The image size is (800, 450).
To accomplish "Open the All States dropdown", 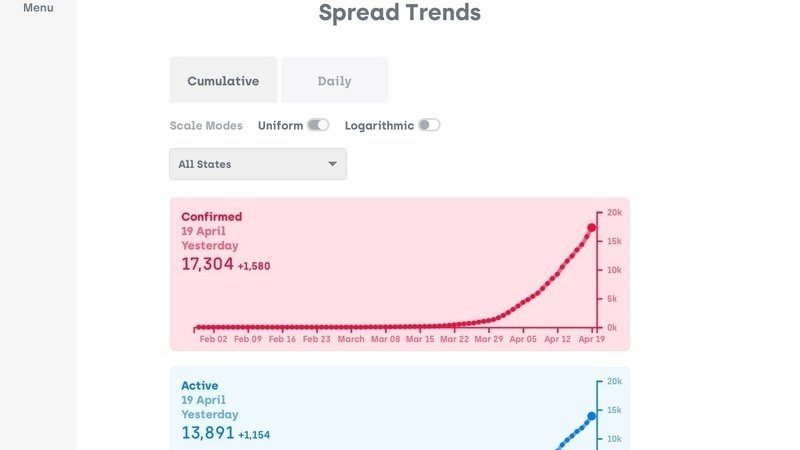I will point(258,164).
